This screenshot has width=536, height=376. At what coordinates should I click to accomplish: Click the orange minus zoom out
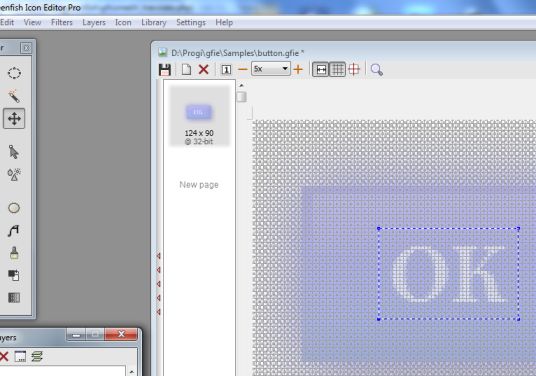(243, 69)
